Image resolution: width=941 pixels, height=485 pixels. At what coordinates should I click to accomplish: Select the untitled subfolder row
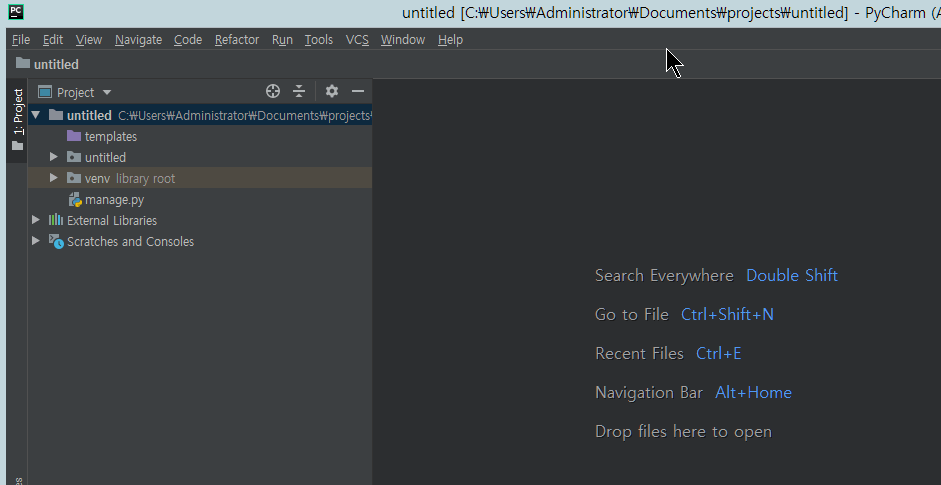coord(200,157)
